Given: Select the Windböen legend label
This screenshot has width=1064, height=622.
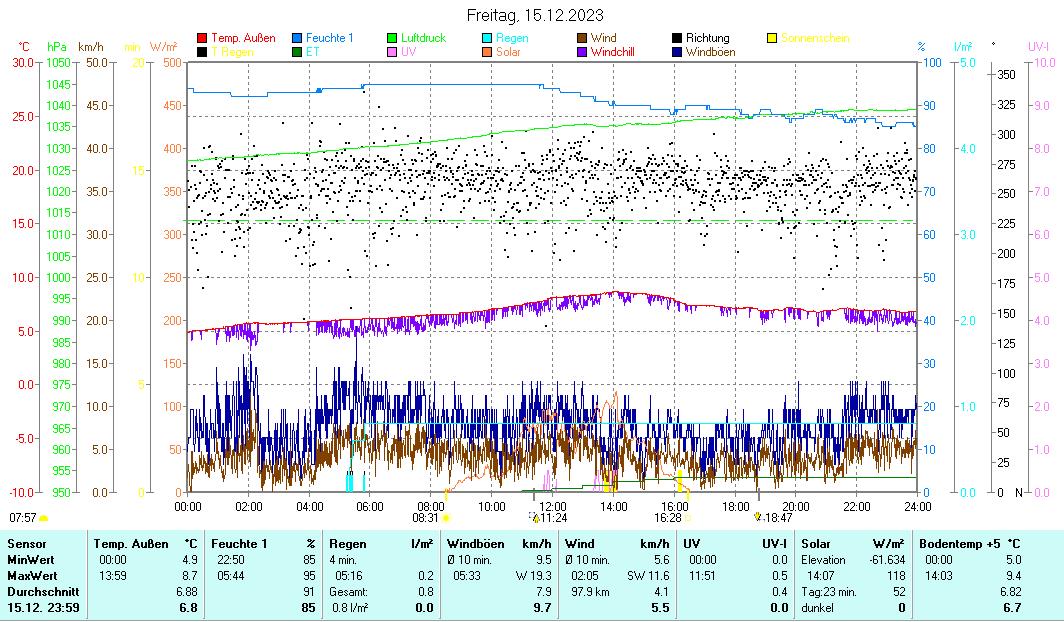Looking at the screenshot, I should 711,52.
